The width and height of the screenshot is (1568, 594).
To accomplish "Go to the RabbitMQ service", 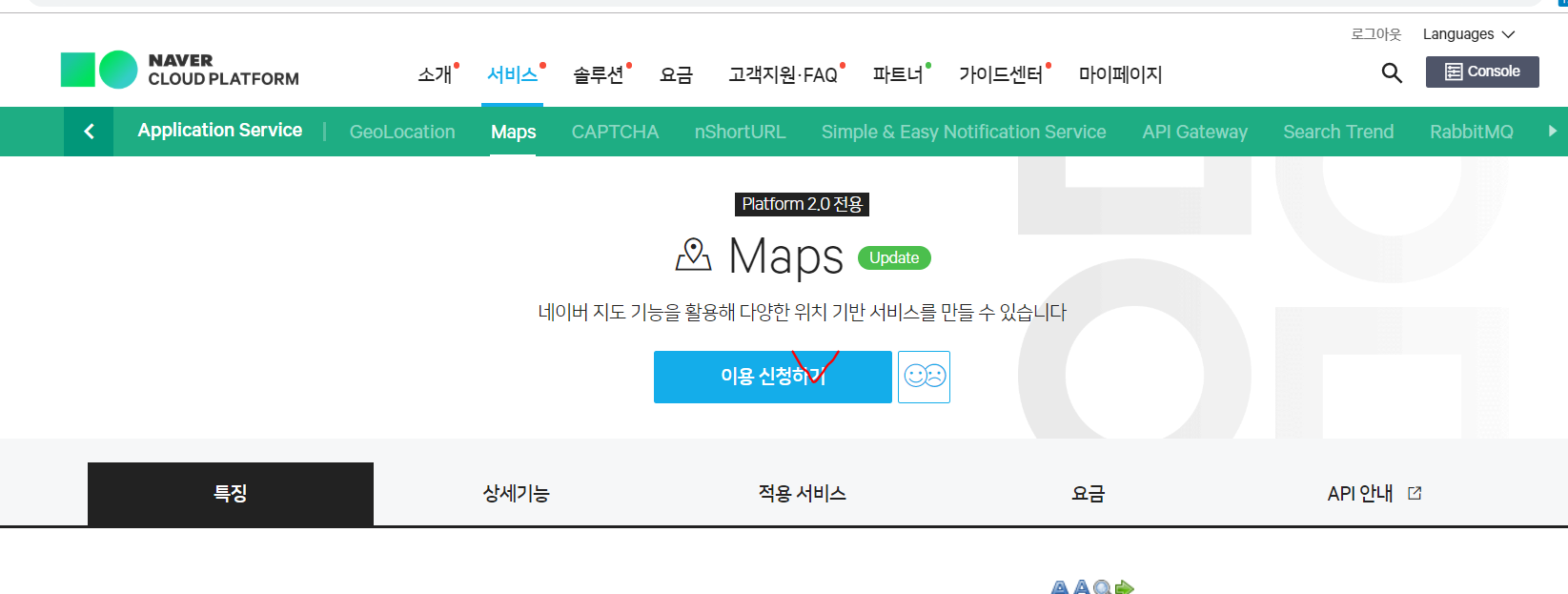I will coord(1471,132).
